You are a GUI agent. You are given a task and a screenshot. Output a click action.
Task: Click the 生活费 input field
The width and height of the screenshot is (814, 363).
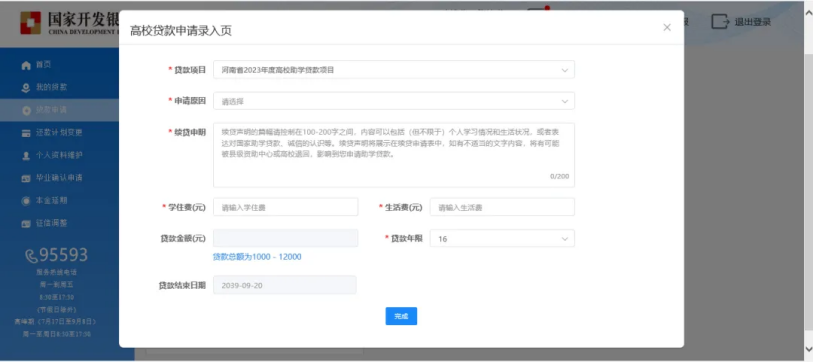(502, 207)
